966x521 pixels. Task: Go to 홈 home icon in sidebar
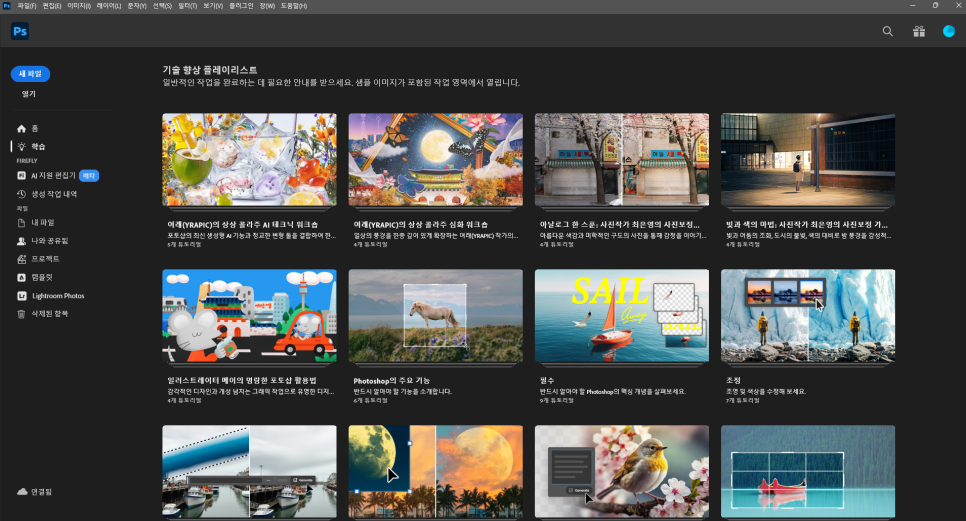[x=22, y=129]
